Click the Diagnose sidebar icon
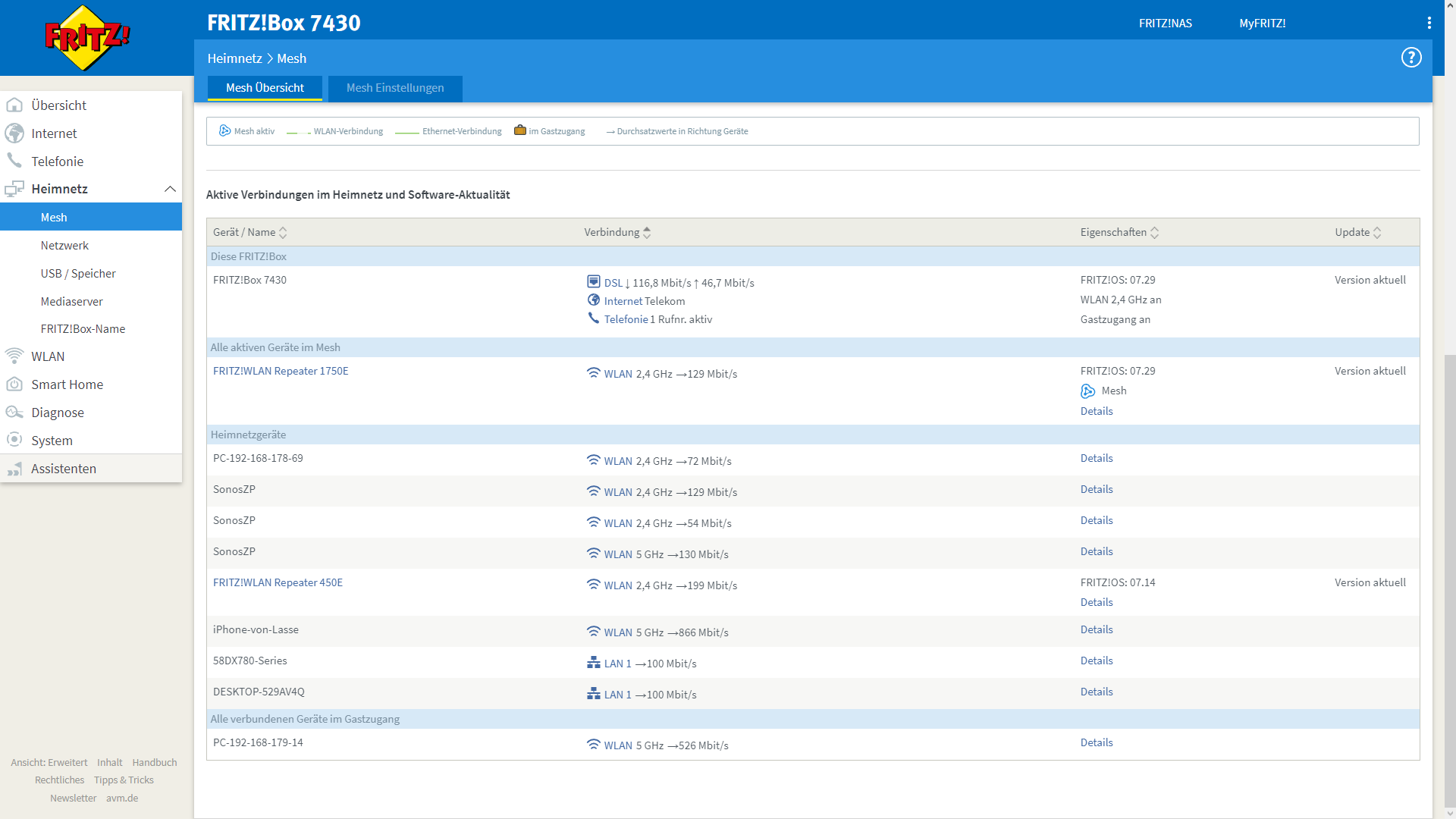 coord(14,413)
